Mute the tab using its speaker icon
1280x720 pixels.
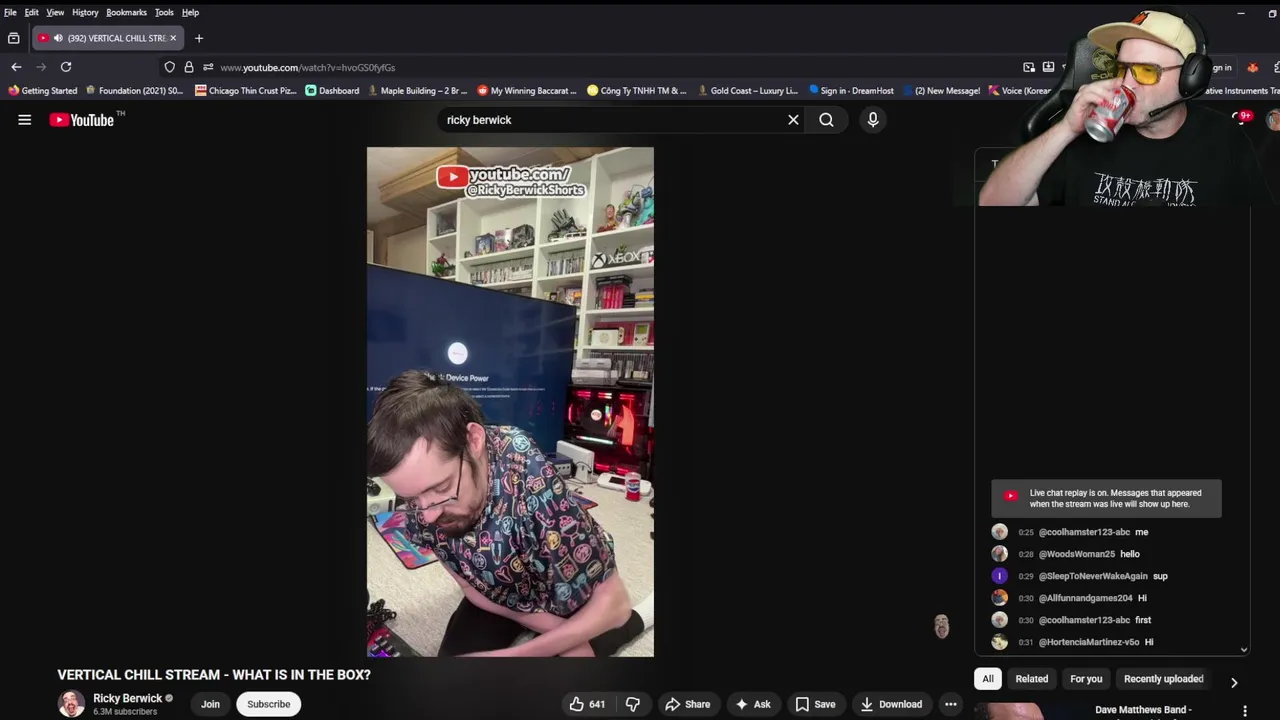[58, 38]
